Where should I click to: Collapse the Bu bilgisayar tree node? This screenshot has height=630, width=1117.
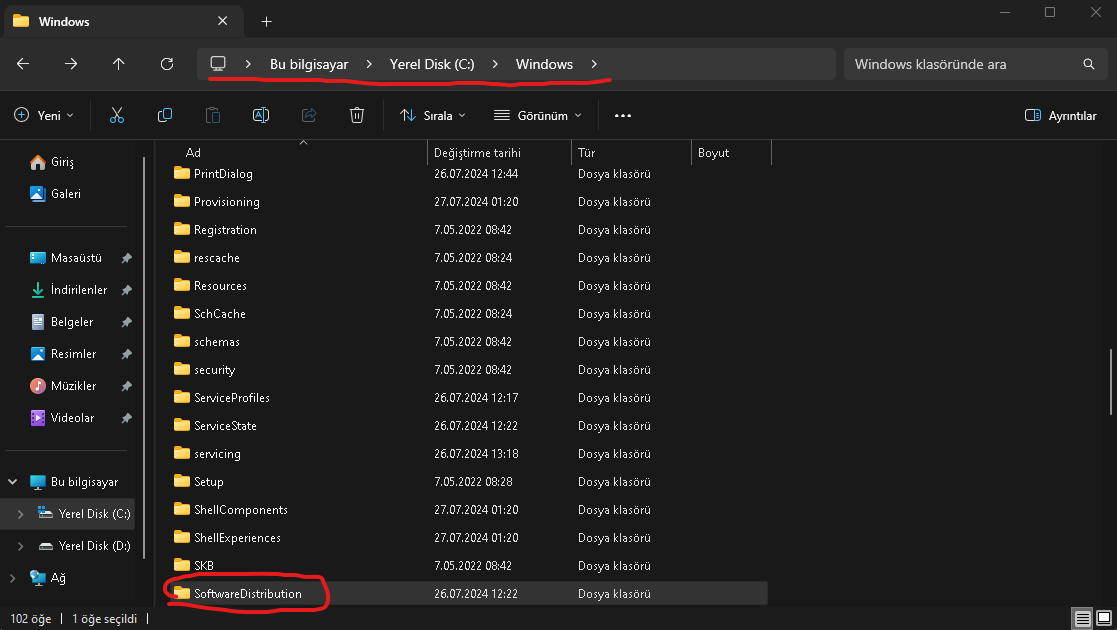click(x=12, y=482)
